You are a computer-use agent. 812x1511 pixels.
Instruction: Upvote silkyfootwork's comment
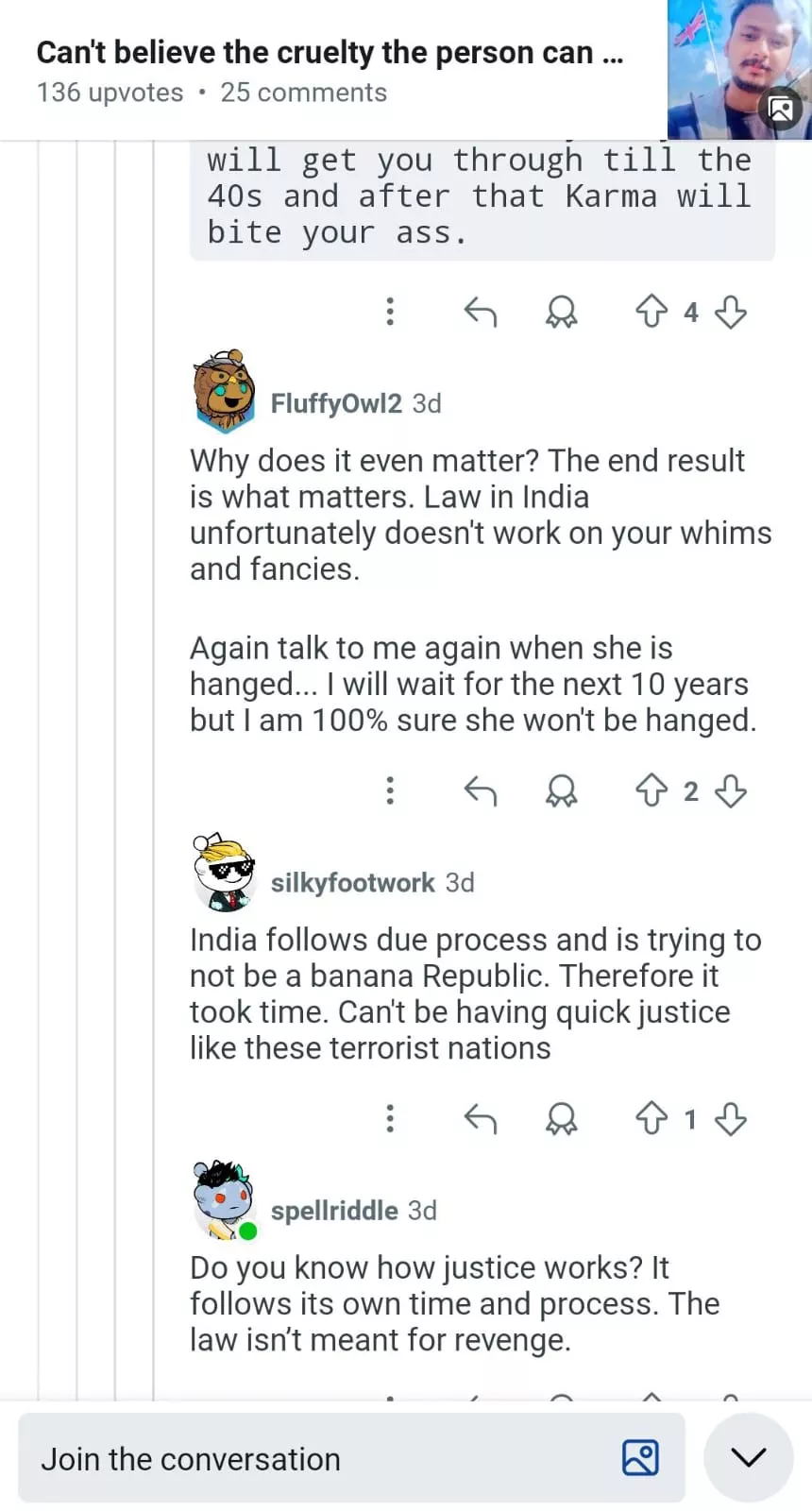pos(651,1118)
